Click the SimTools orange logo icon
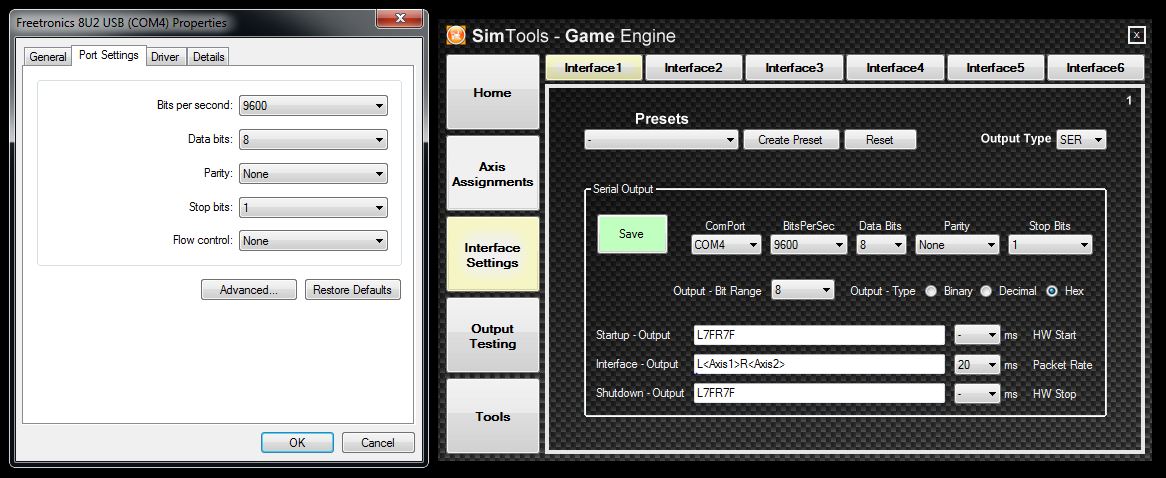This screenshot has width=1166, height=478. click(455, 35)
